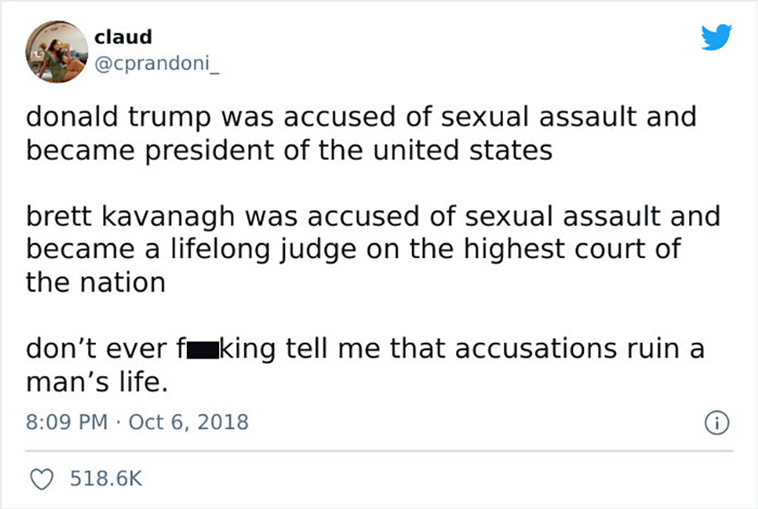Click the words 'highest court of'
This screenshot has height=509, width=758.
click(x=572, y=250)
